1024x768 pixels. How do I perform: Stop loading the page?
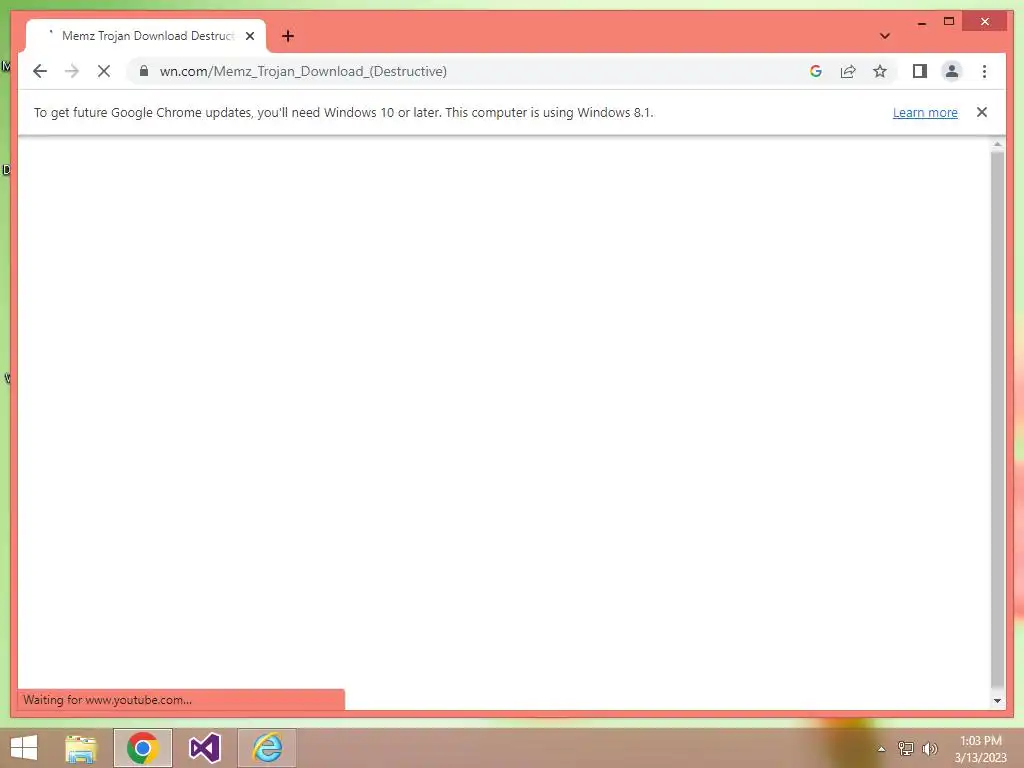tap(104, 71)
